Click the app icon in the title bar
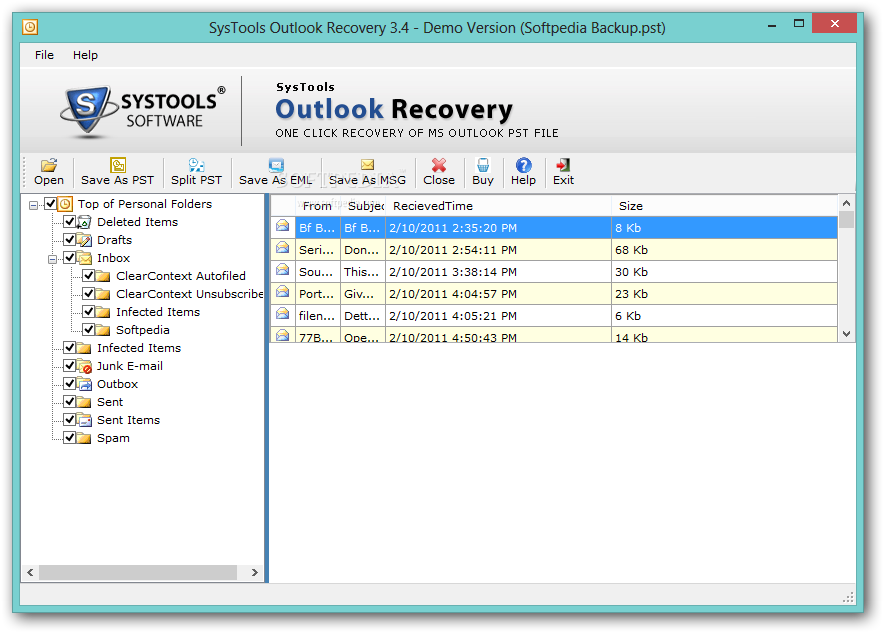The height and width of the screenshot is (633, 884). coord(30,26)
